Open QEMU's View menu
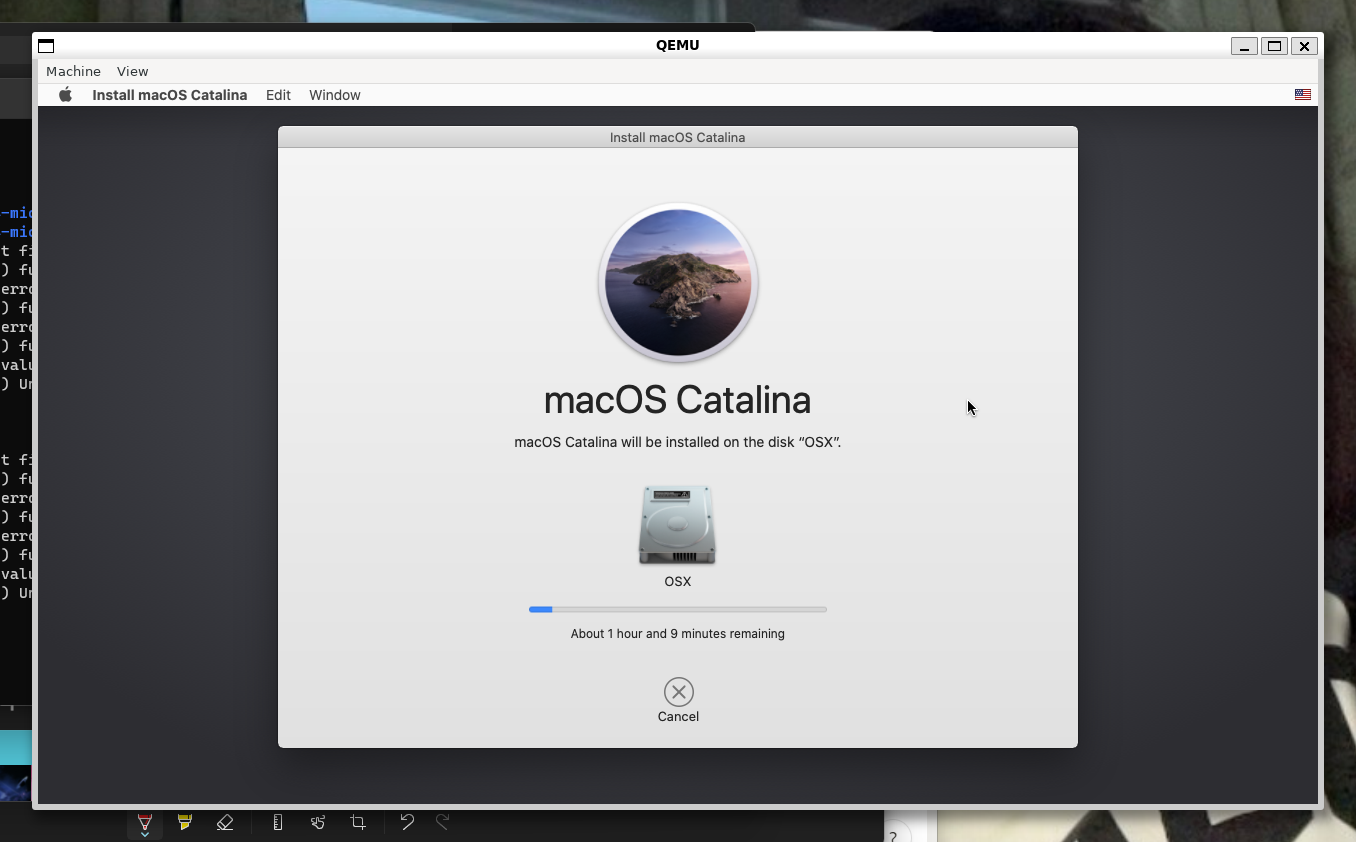This screenshot has height=842, width=1356. point(132,71)
